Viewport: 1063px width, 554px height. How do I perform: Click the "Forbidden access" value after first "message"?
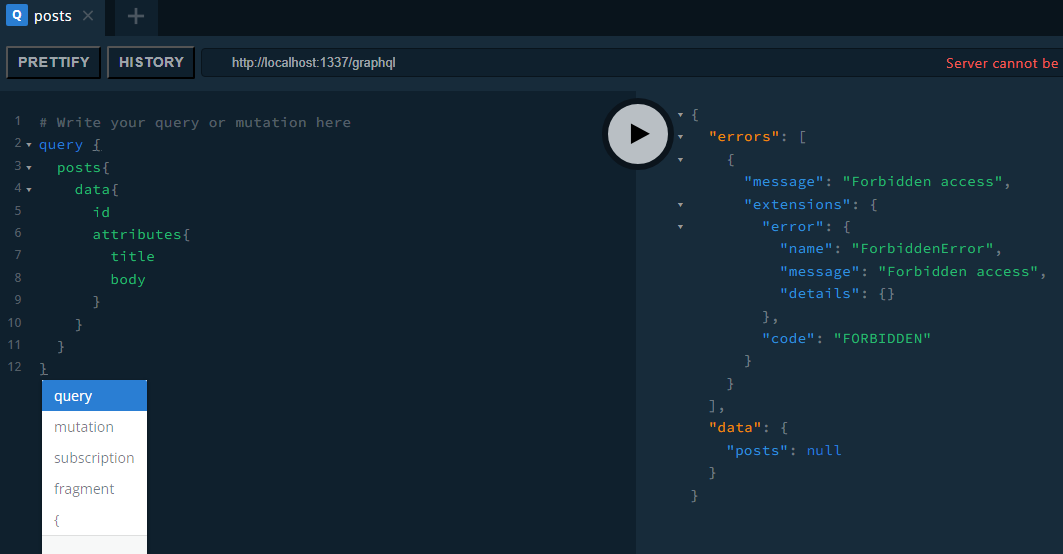tap(922, 182)
